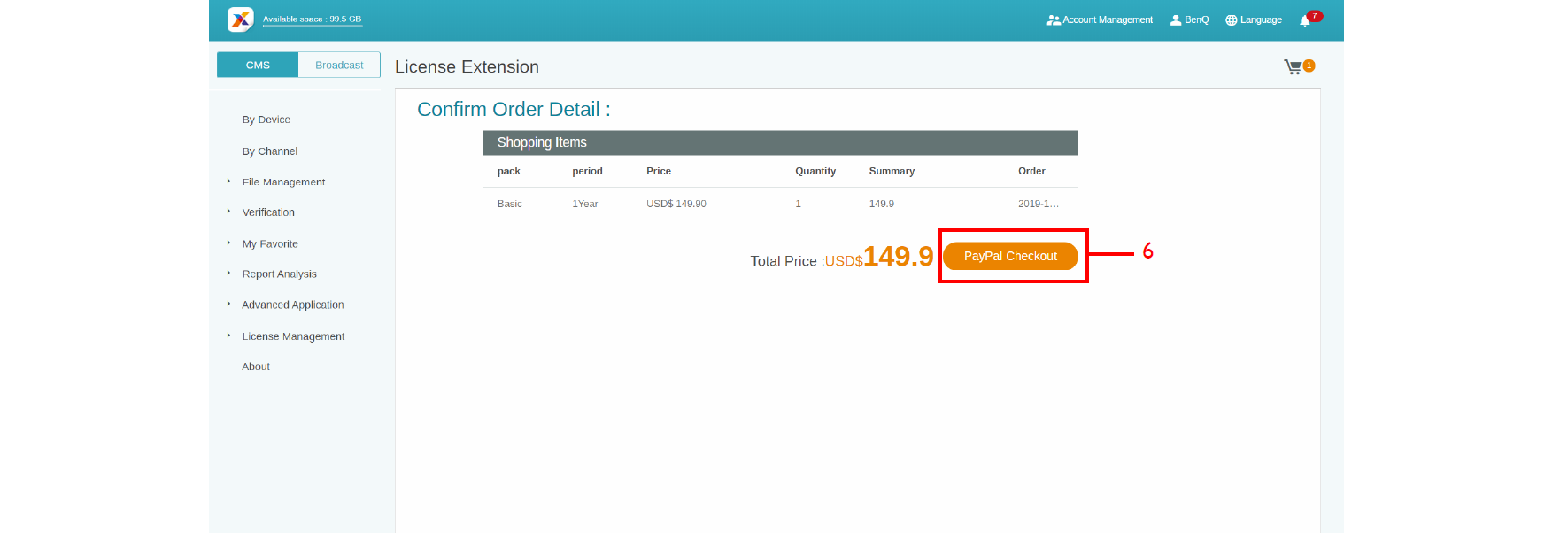1568x533 pixels.
Task: Click the PayPal Checkout button
Action: 1010,256
